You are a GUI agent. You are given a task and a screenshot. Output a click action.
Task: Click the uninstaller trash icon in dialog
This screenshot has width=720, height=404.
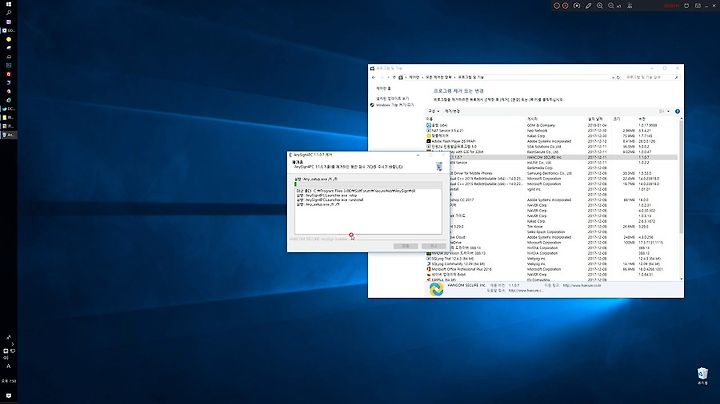click(x=439, y=167)
